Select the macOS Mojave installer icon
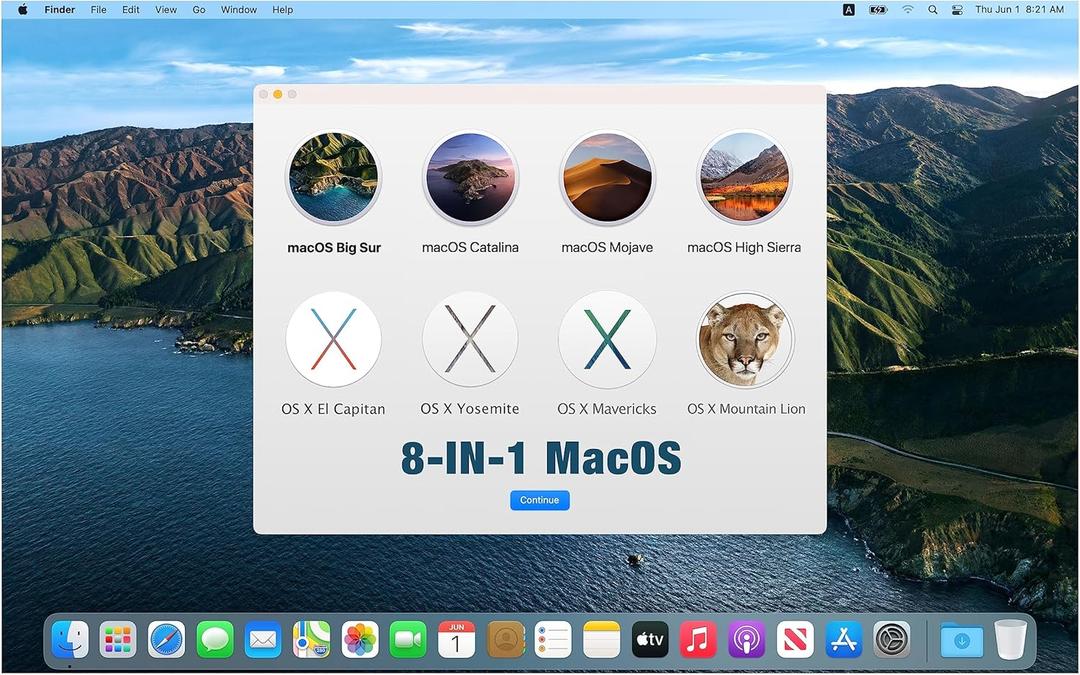1080x675 pixels. coord(607,176)
